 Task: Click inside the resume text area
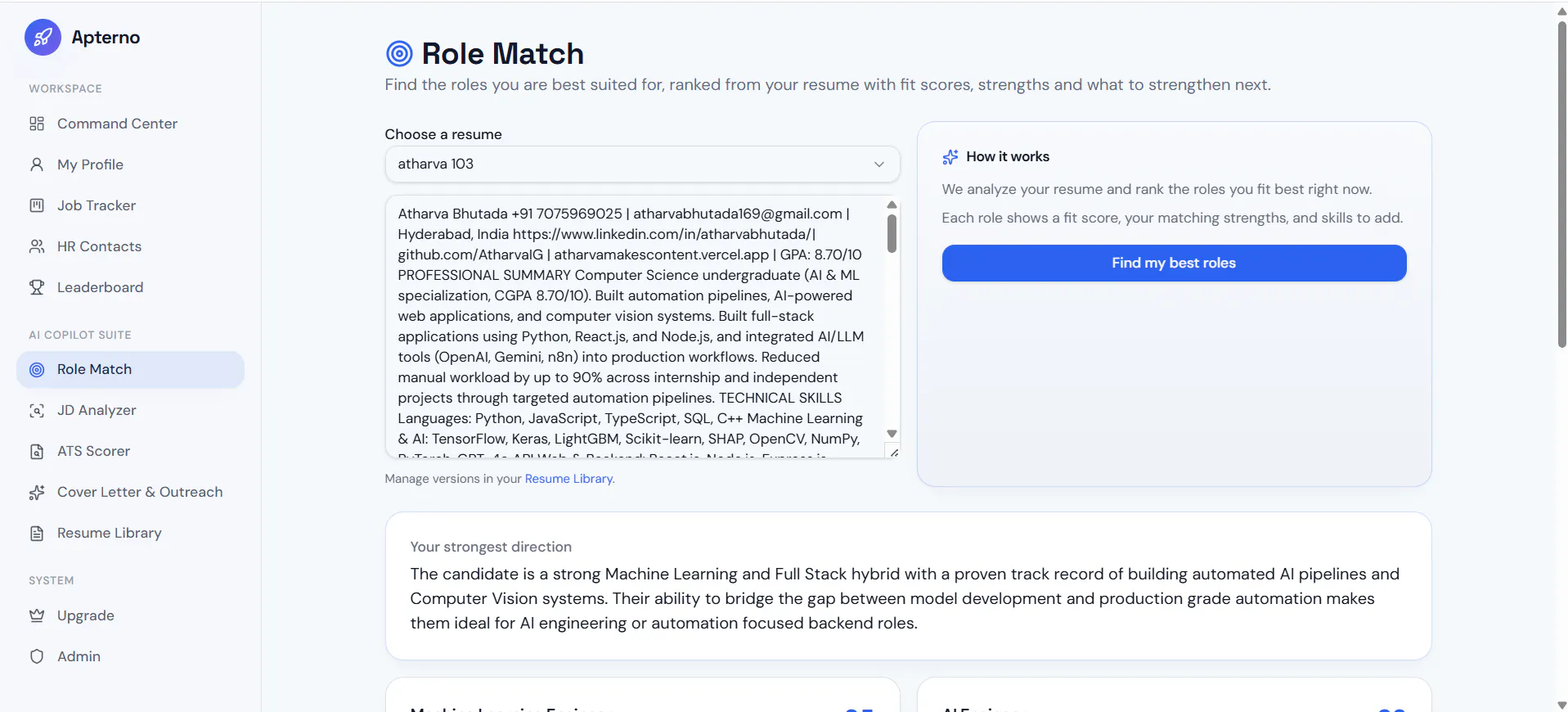coord(635,327)
